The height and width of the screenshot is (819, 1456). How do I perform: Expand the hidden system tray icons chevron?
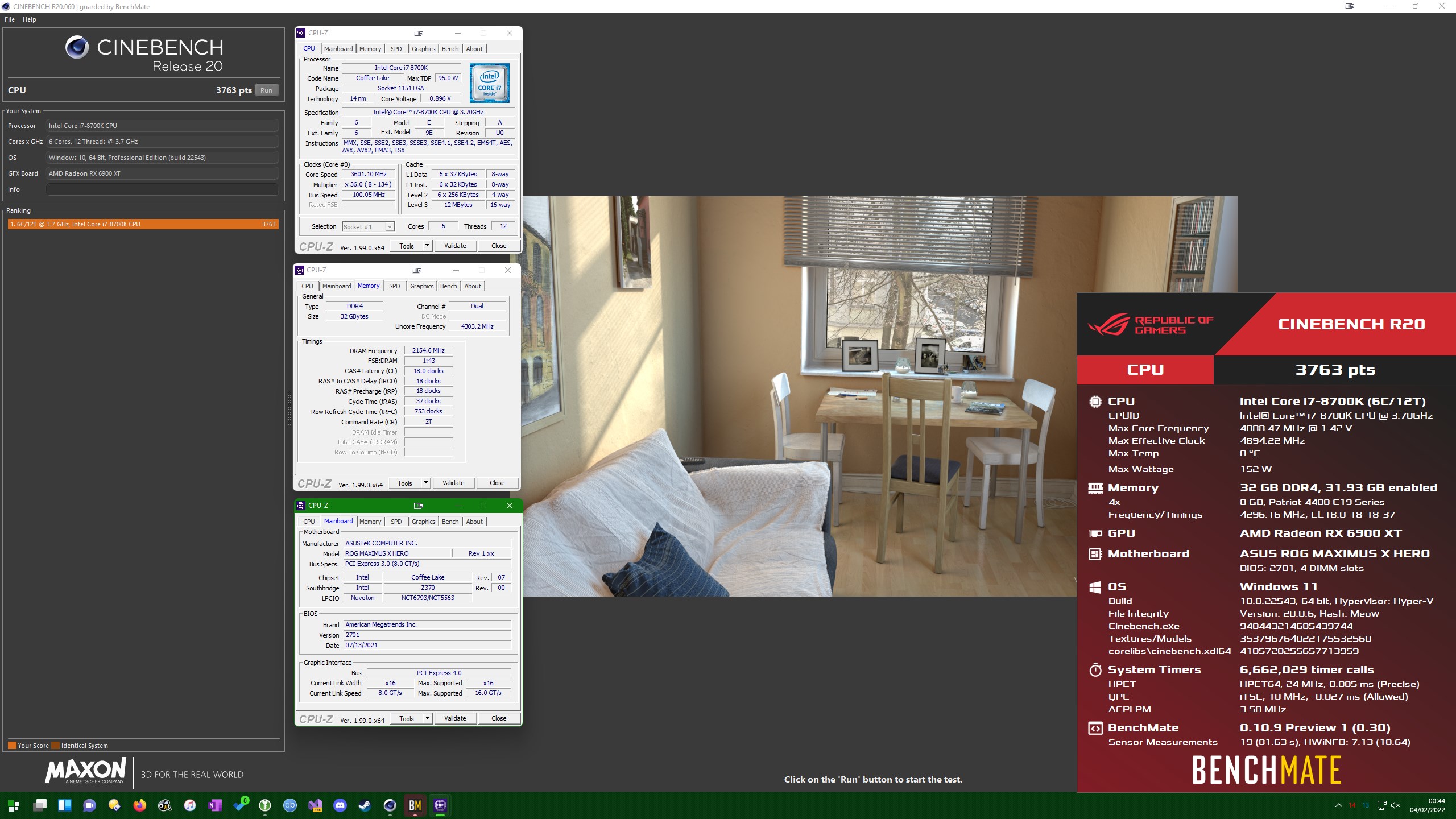click(x=1339, y=805)
